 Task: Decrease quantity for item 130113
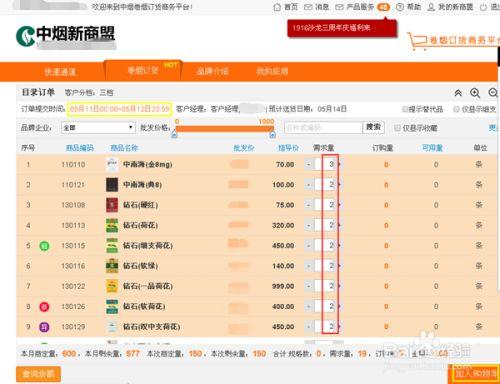pyautogui.click(x=309, y=225)
